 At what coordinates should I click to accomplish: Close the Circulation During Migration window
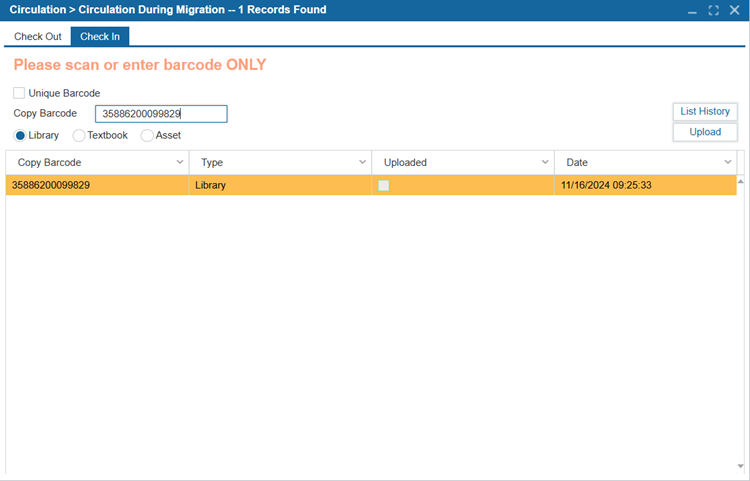pos(735,10)
